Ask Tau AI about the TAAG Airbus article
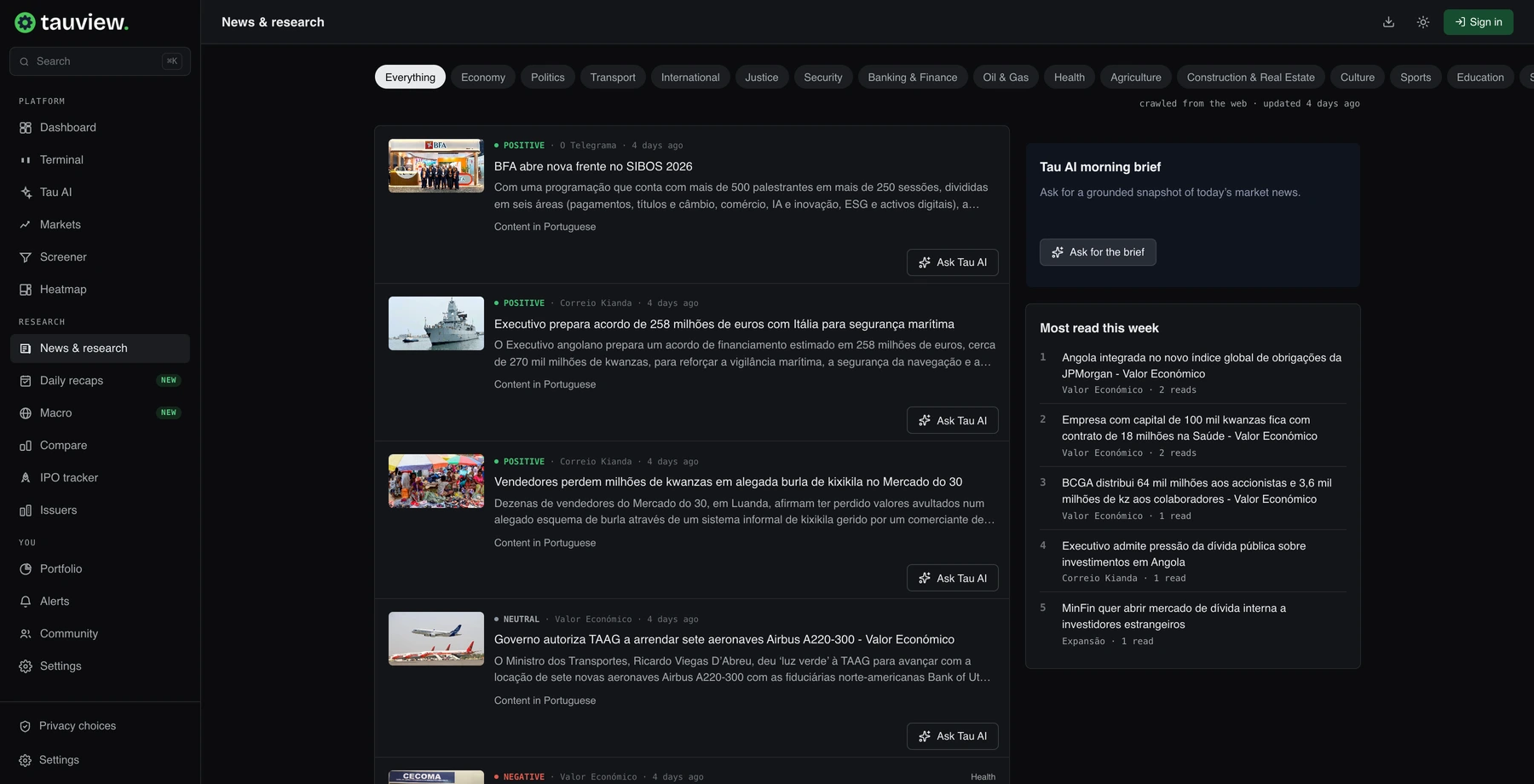The image size is (1534, 784). point(952,736)
